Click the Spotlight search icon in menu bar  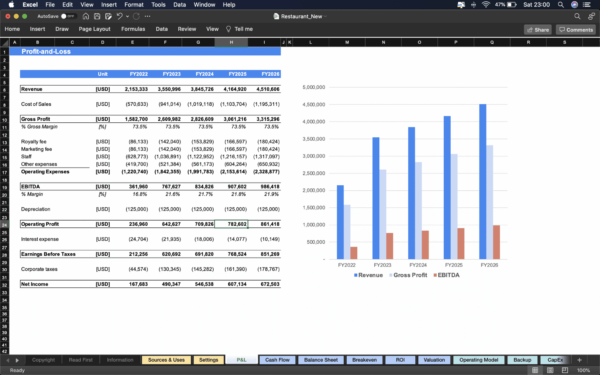(x=561, y=5)
